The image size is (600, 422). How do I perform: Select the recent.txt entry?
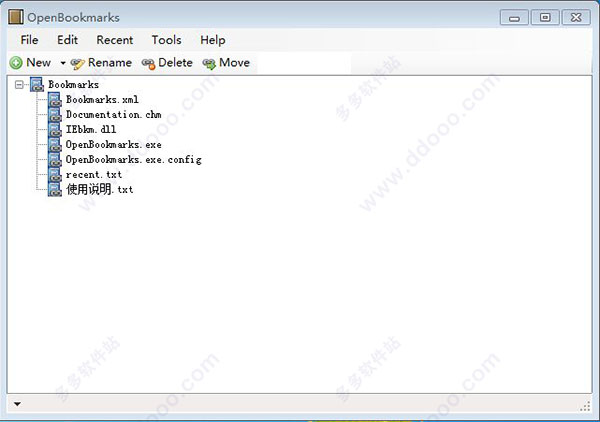94,174
